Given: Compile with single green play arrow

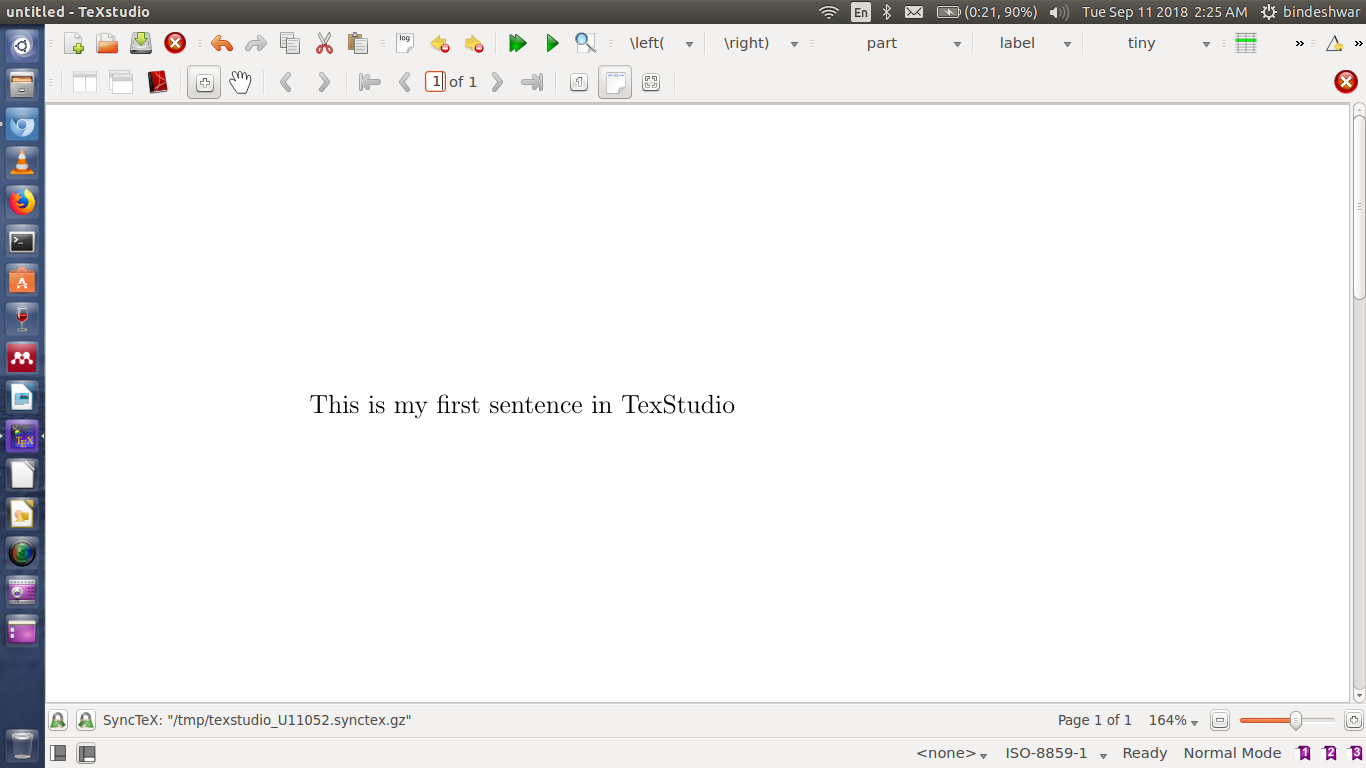Looking at the screenshot, I should click(552, 43).
